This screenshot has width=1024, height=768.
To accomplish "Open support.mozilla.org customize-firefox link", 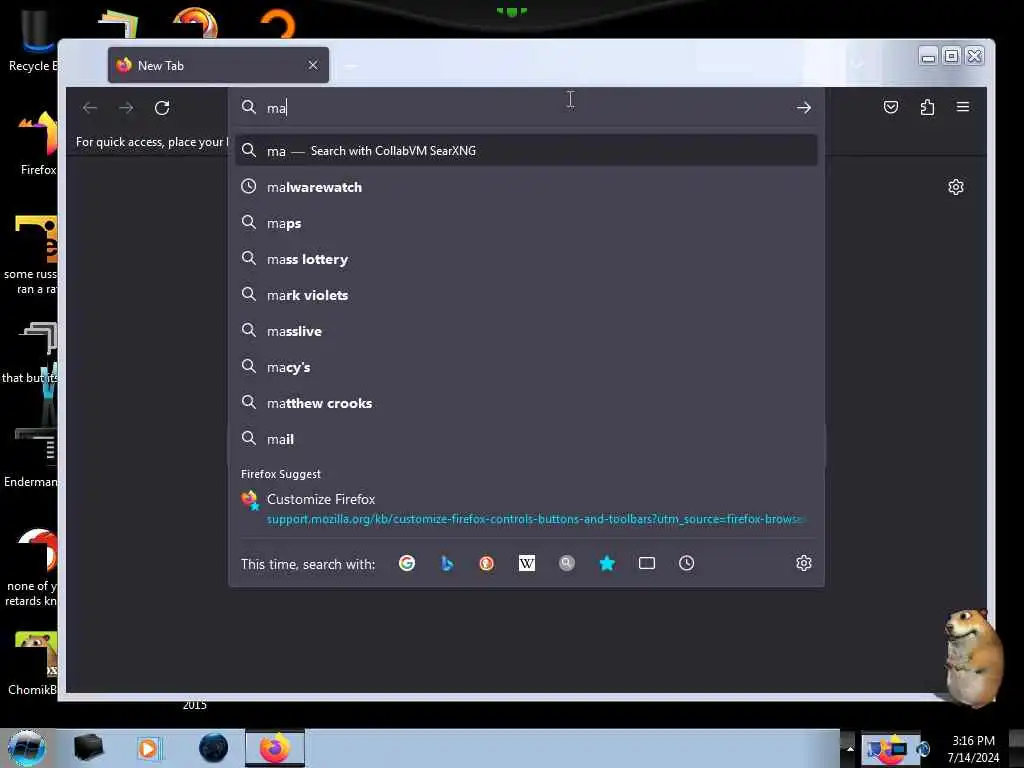I will click(x=536, y=519).
